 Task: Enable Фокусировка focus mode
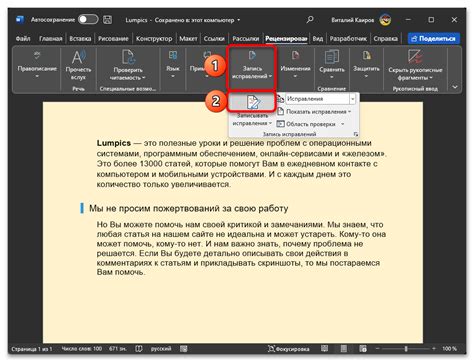[x=289, y=349]
